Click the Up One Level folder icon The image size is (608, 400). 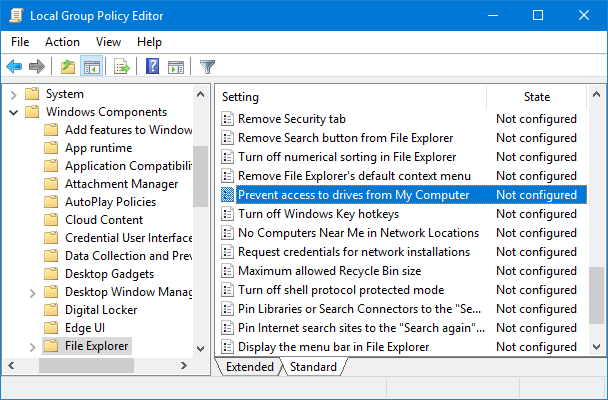68,67
